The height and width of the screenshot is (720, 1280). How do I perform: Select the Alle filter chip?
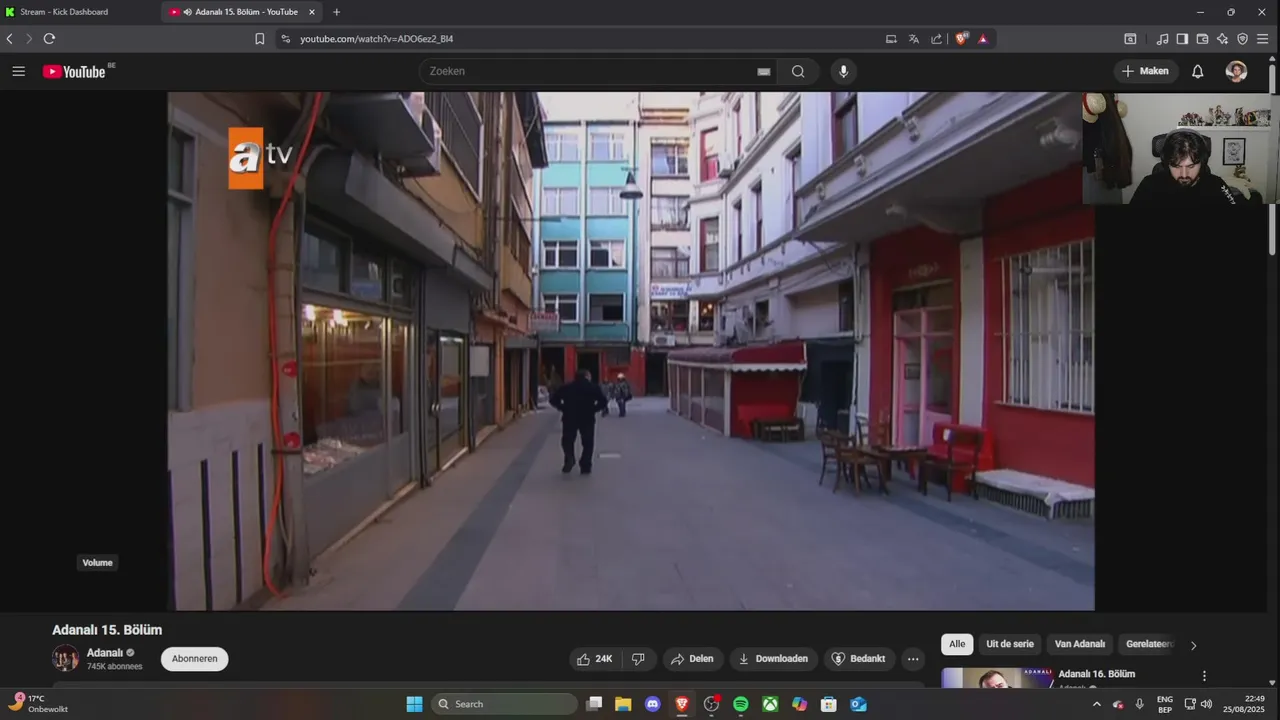957,644
